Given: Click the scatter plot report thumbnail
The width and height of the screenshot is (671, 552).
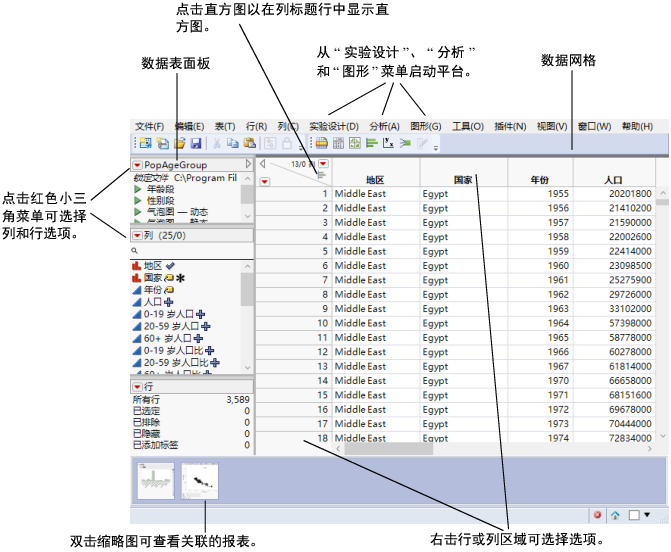Looking at the screenshot, I should coord(200,481).
